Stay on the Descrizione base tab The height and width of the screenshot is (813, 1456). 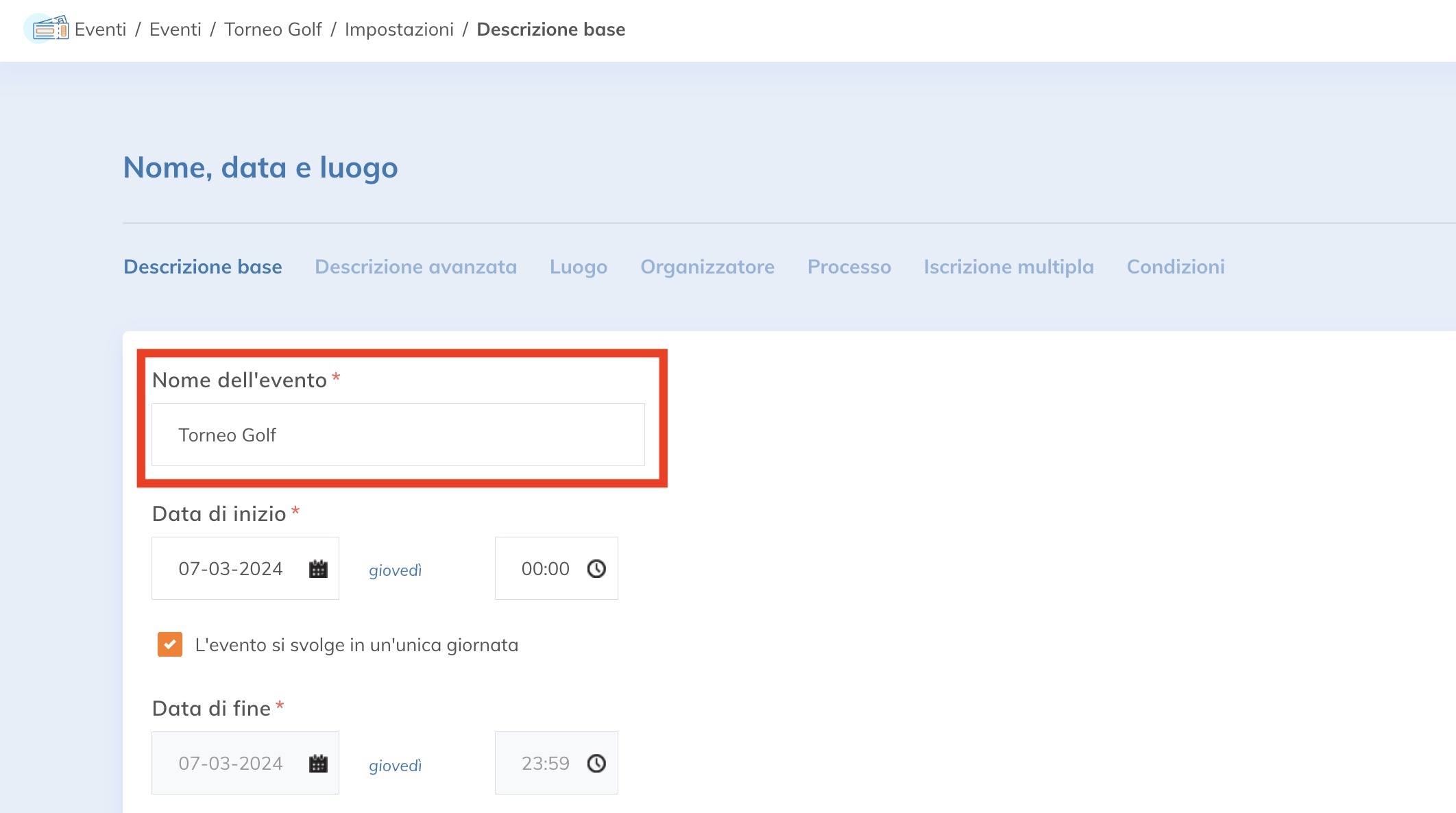point(202,267)
